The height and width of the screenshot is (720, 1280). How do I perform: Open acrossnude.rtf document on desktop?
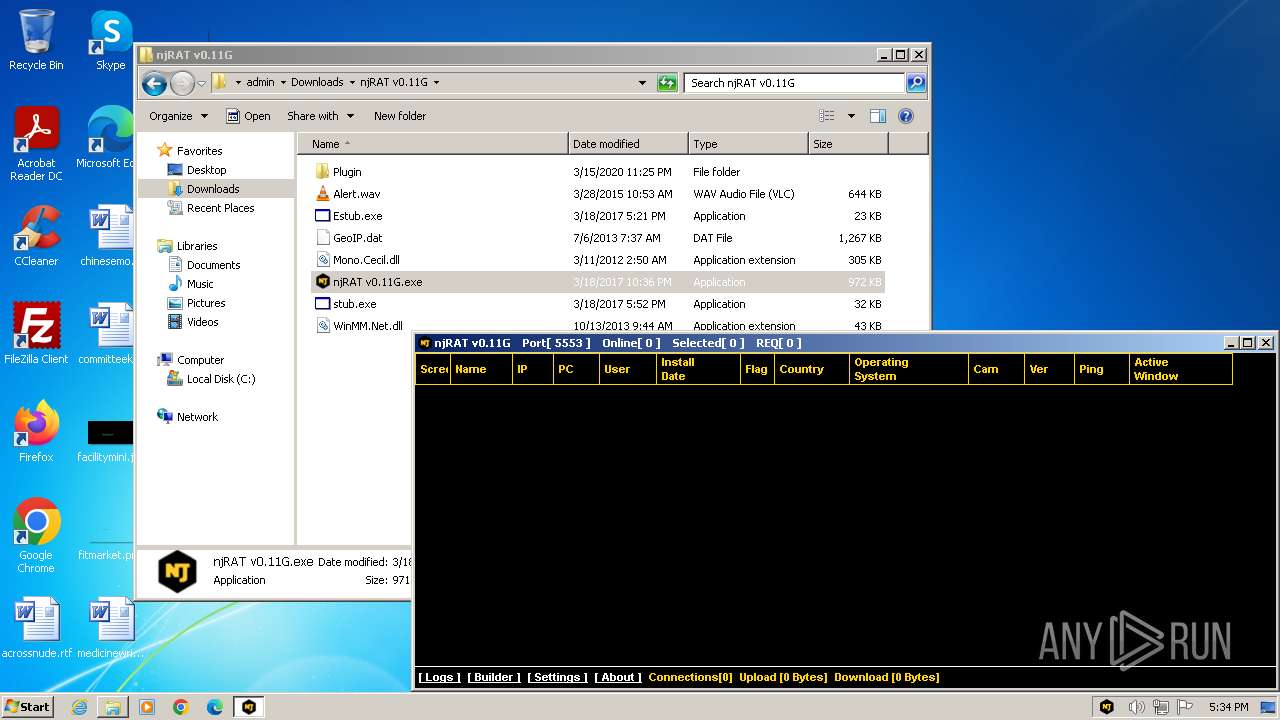coord(36,628)
